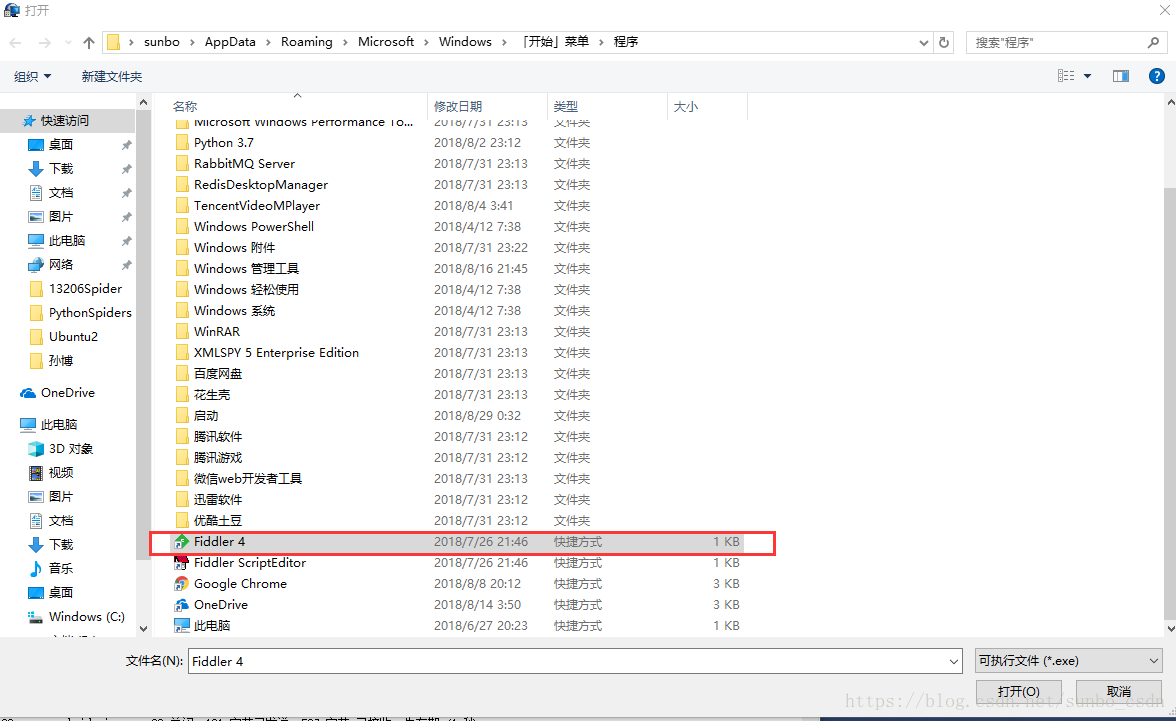Select the TencentVideoMPlayer folder

tap(256, 206)
